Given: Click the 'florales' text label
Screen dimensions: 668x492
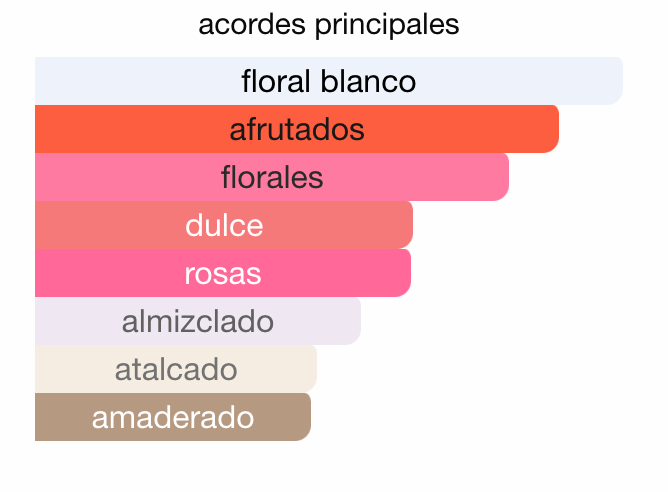Looking at the screenshot, I should pyautogui.click(x=272, y=177).
